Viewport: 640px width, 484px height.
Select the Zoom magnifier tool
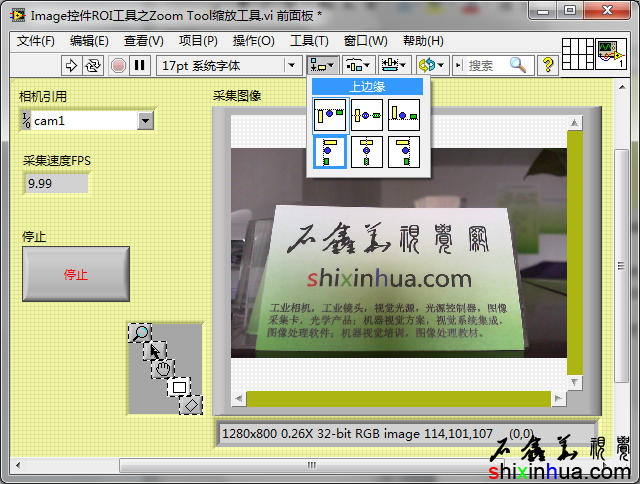pos(141,332)
